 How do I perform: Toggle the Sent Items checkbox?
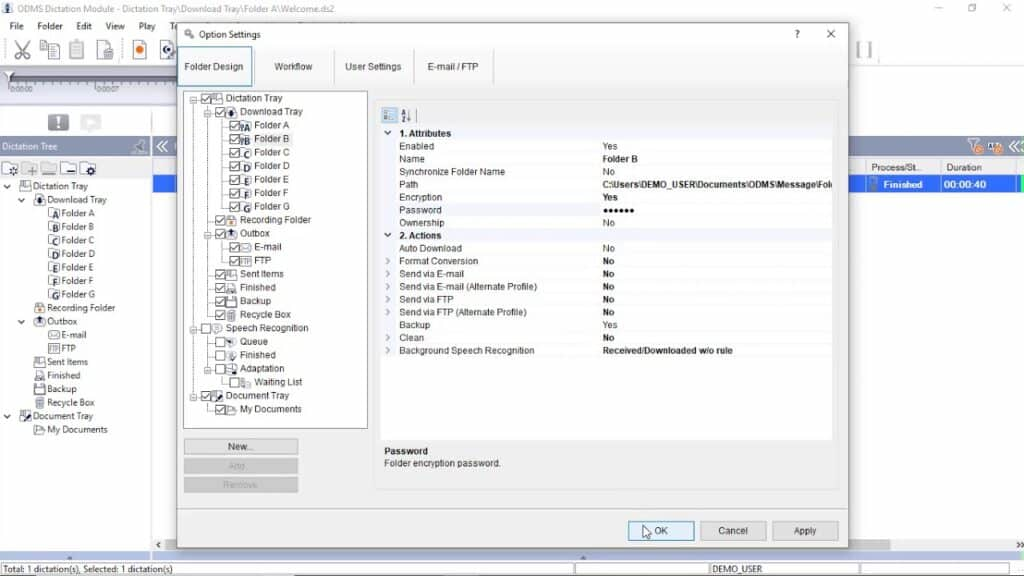pyautogui.click(x=220, y=274)
